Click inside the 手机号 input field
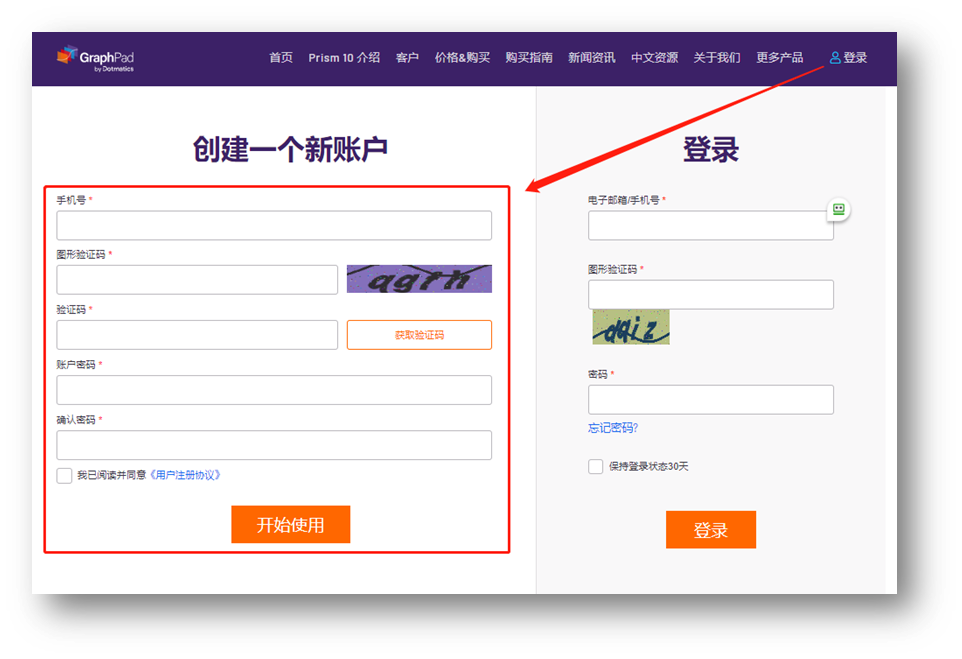 click(274, 225)
